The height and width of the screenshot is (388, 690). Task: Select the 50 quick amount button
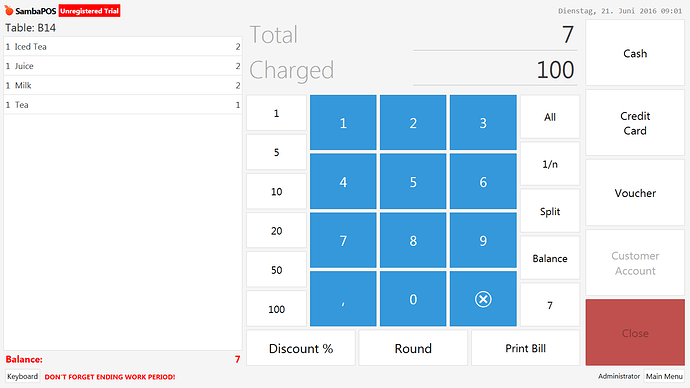276,270
